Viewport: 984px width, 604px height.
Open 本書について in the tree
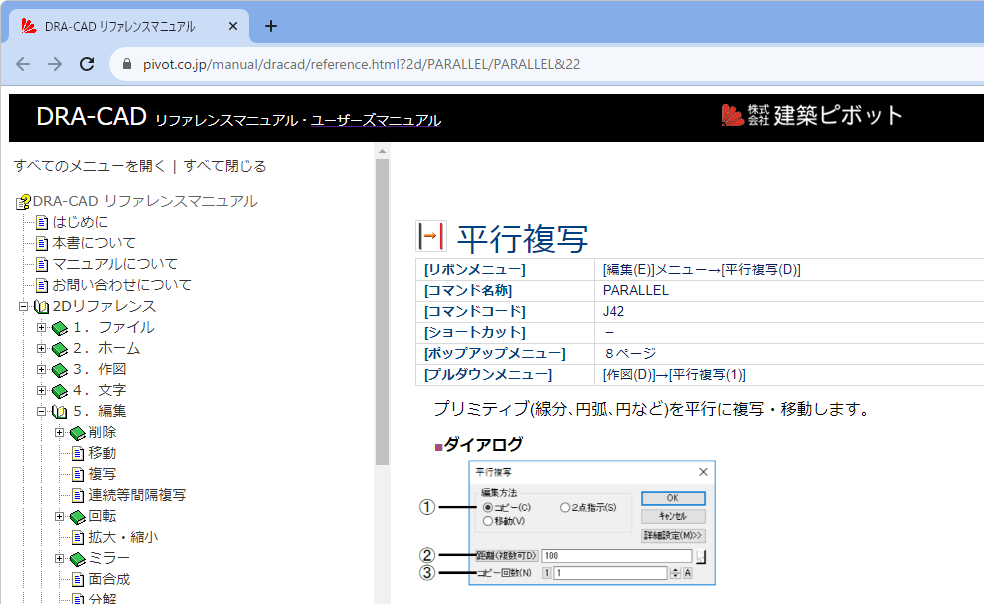pos(94,243)
